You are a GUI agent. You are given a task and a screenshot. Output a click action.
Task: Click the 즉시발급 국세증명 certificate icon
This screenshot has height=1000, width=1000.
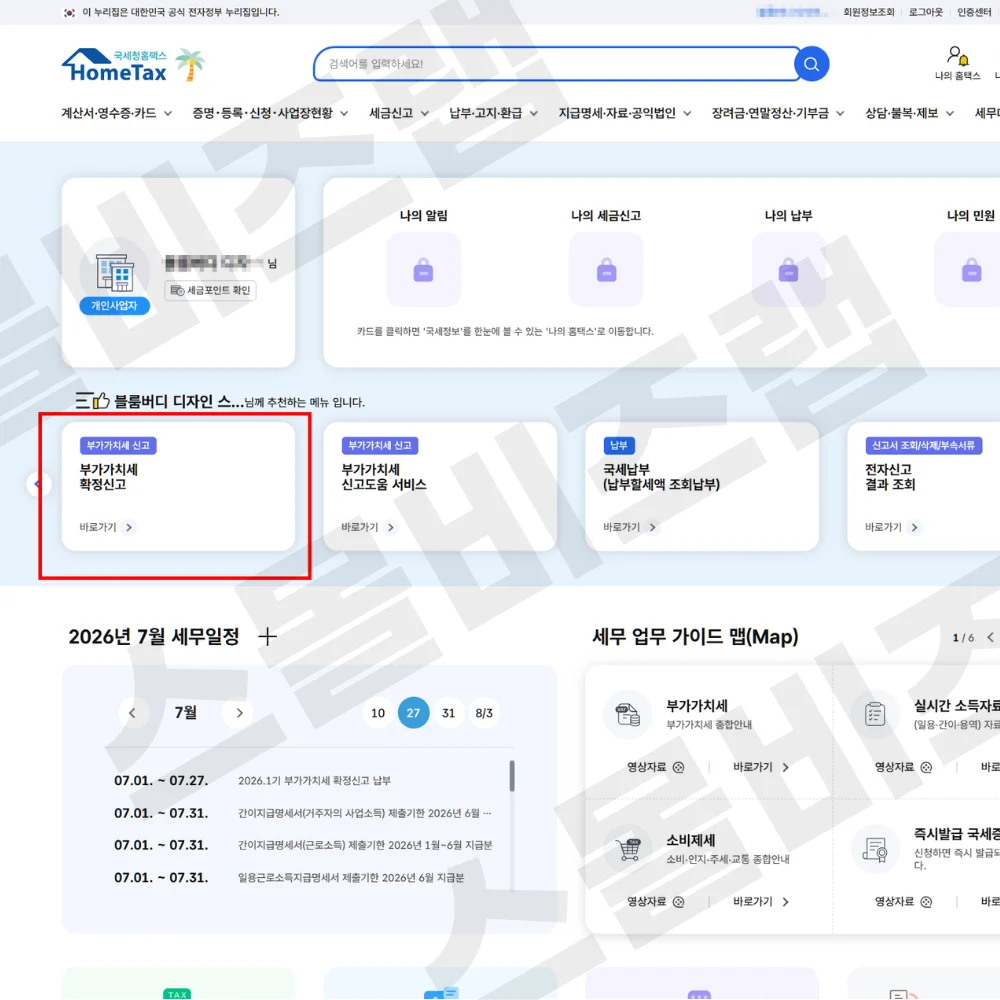pos(875,849)
